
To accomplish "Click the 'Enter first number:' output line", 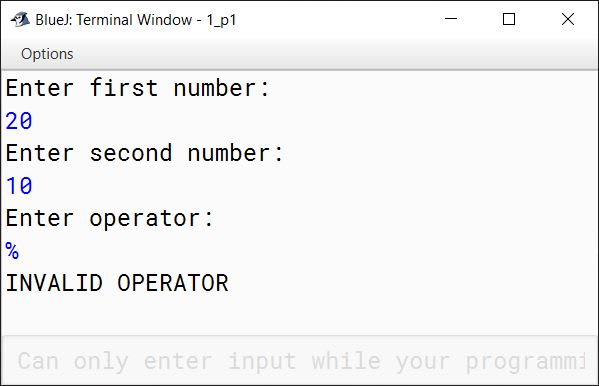I will 138,88.
